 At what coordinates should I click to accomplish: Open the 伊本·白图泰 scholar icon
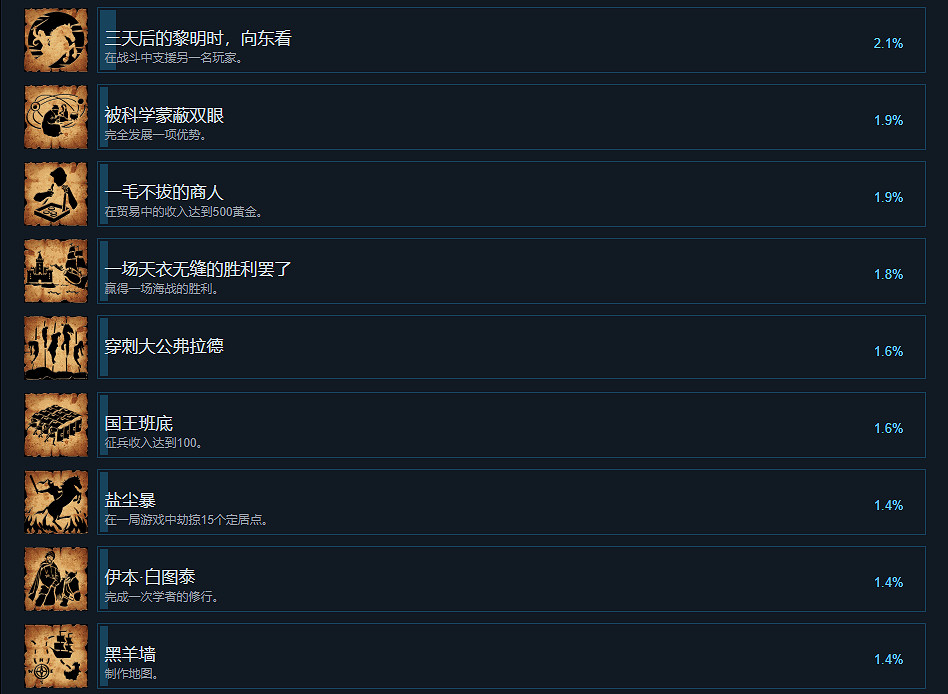point(56,579)
